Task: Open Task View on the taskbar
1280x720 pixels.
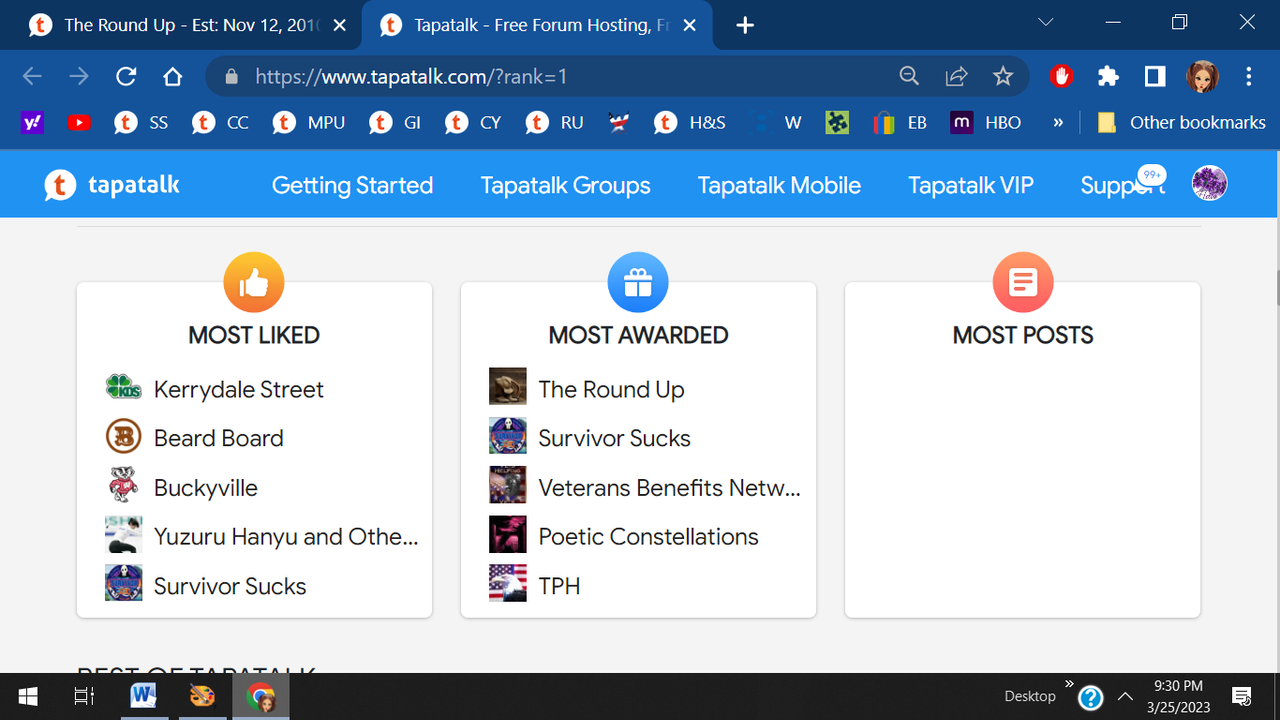Action: (84, 696)
